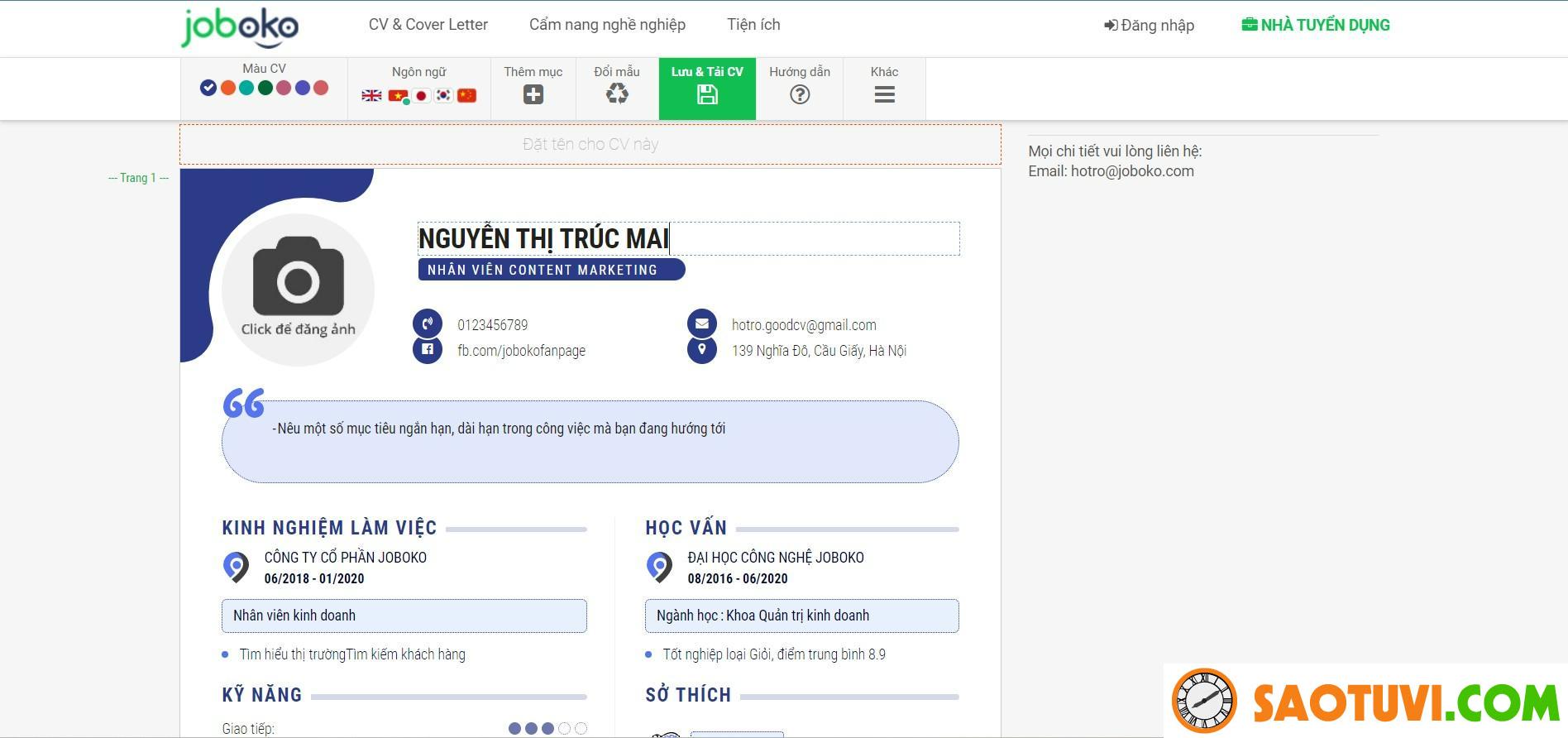Set Giao tiếp skill to fifth dot
The width and height of the screenshot is (1568, 738).
coord(581,729)
